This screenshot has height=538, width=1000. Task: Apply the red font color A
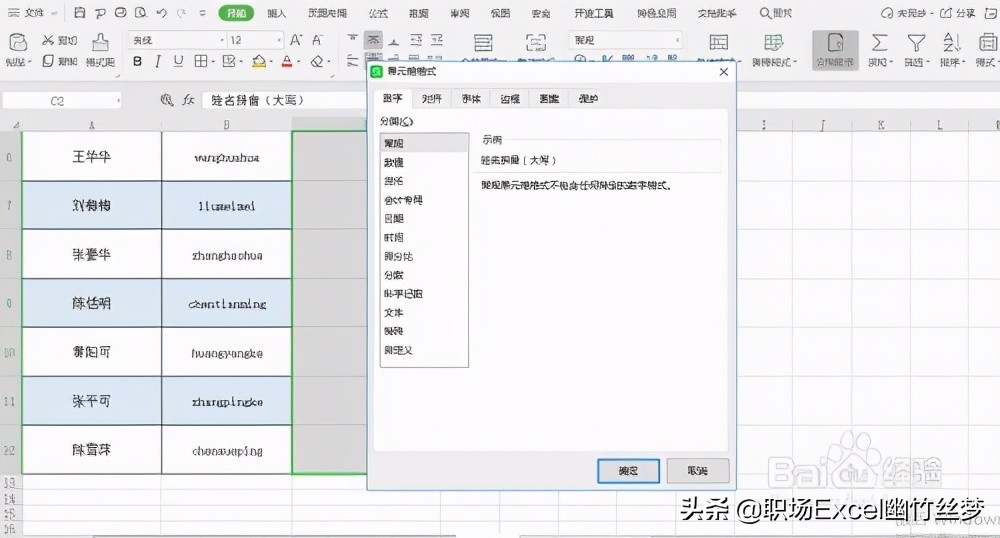tap(287, 61)
